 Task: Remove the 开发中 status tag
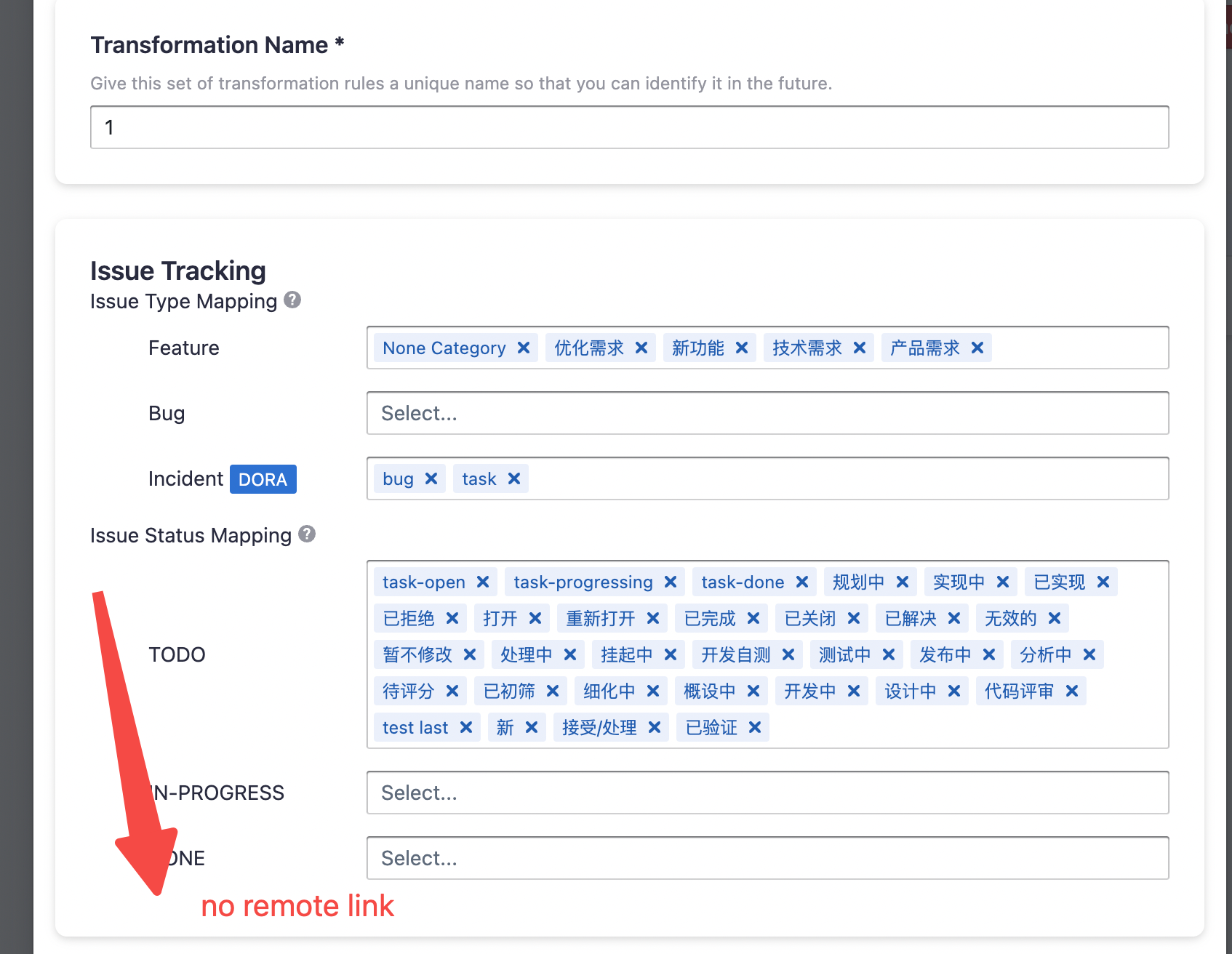(854, 691)
